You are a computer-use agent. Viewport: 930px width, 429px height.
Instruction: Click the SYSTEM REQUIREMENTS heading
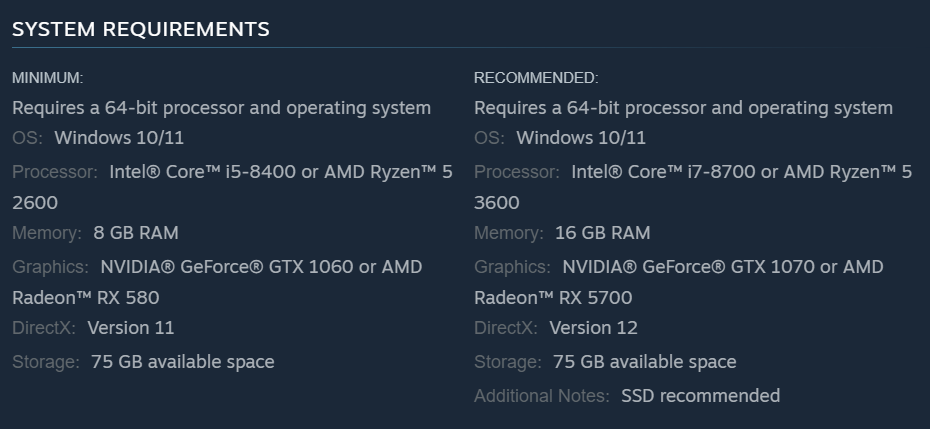141,29
